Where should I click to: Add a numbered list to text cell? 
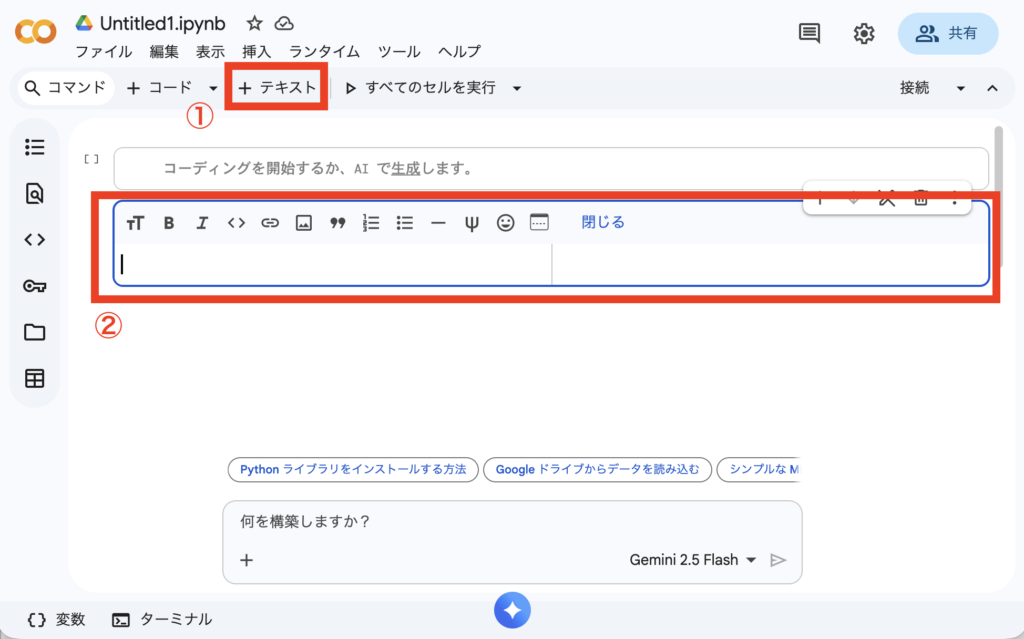pyautogui.click(x=371, y=223)
